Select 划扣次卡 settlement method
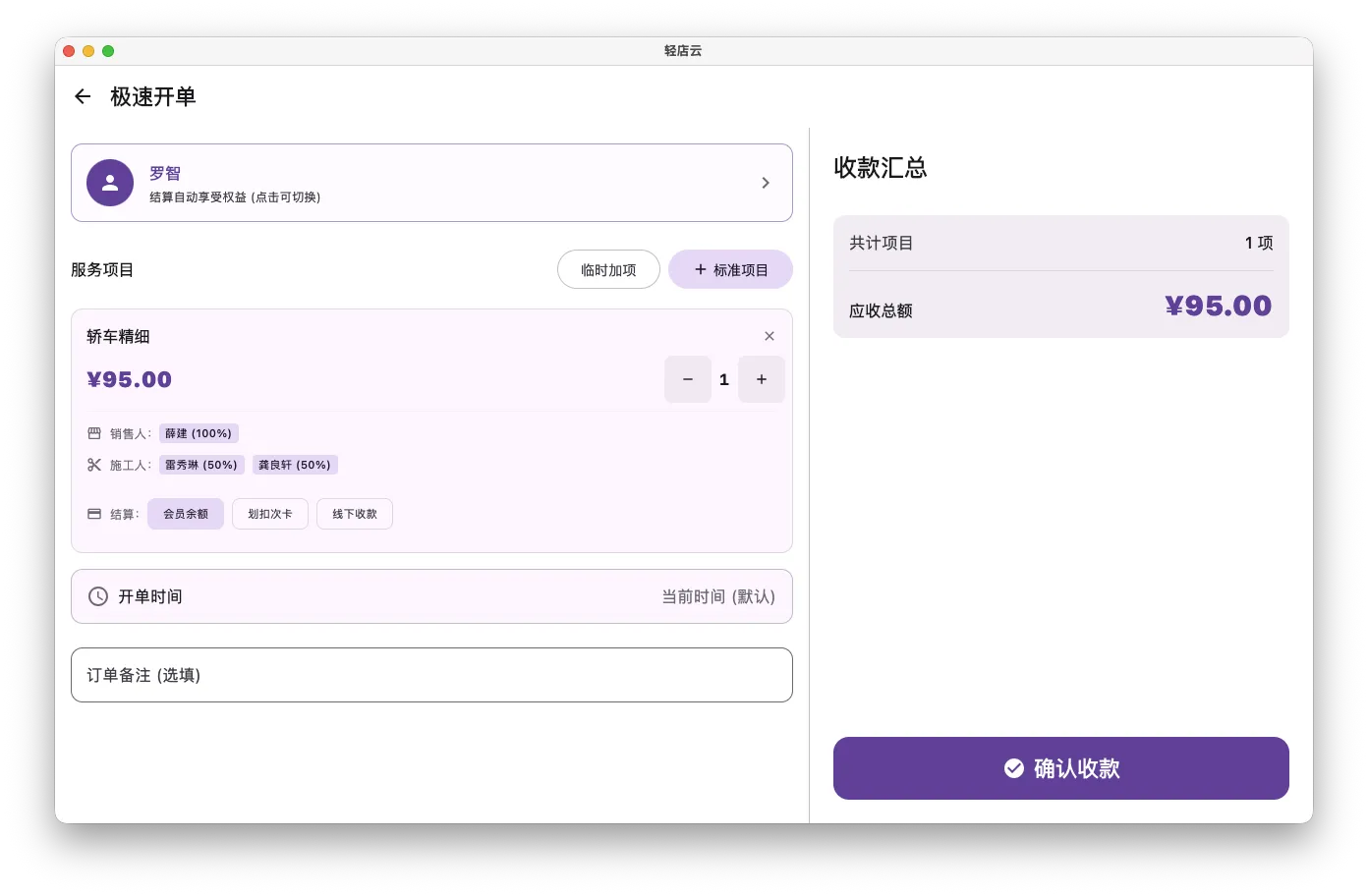Image resolution: width=1368 pixels, height=896 pixels. (x=269, y=513)
